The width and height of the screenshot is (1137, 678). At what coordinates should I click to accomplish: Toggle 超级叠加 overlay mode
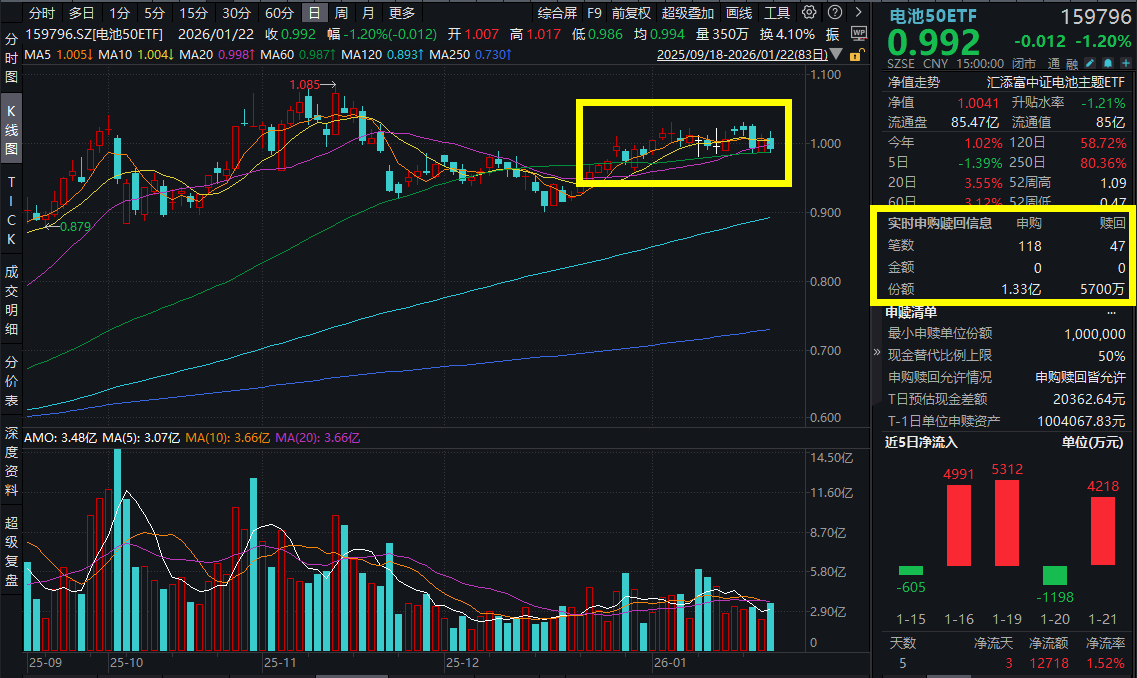[686, 12]
